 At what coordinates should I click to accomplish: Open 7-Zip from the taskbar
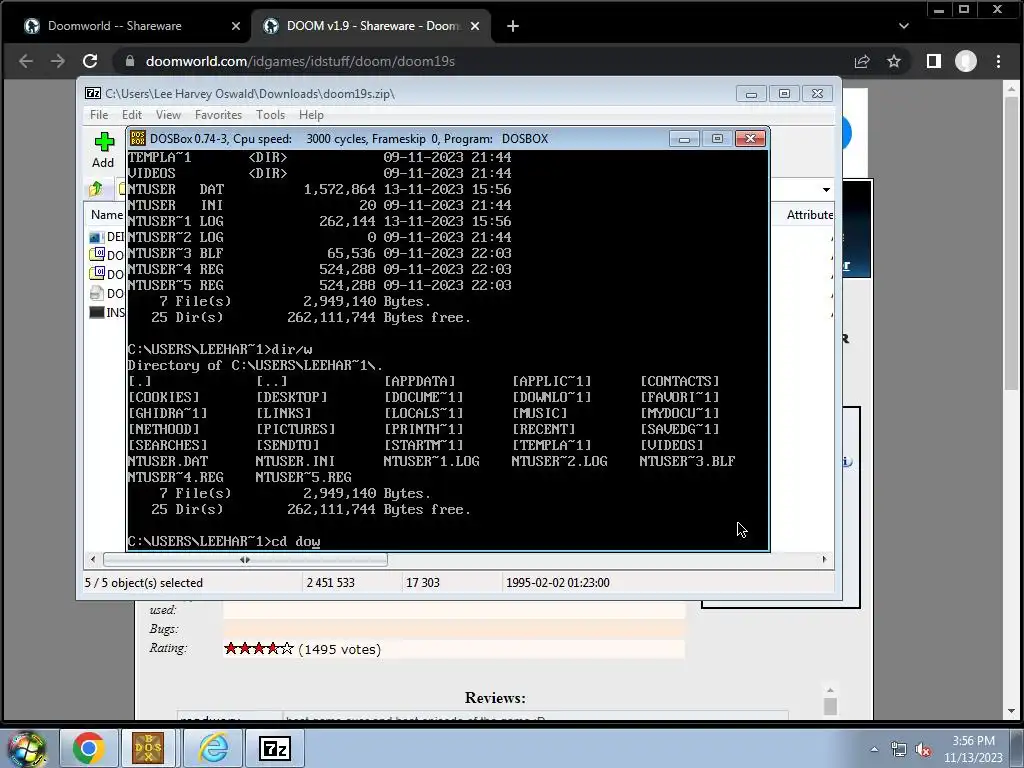274,748
